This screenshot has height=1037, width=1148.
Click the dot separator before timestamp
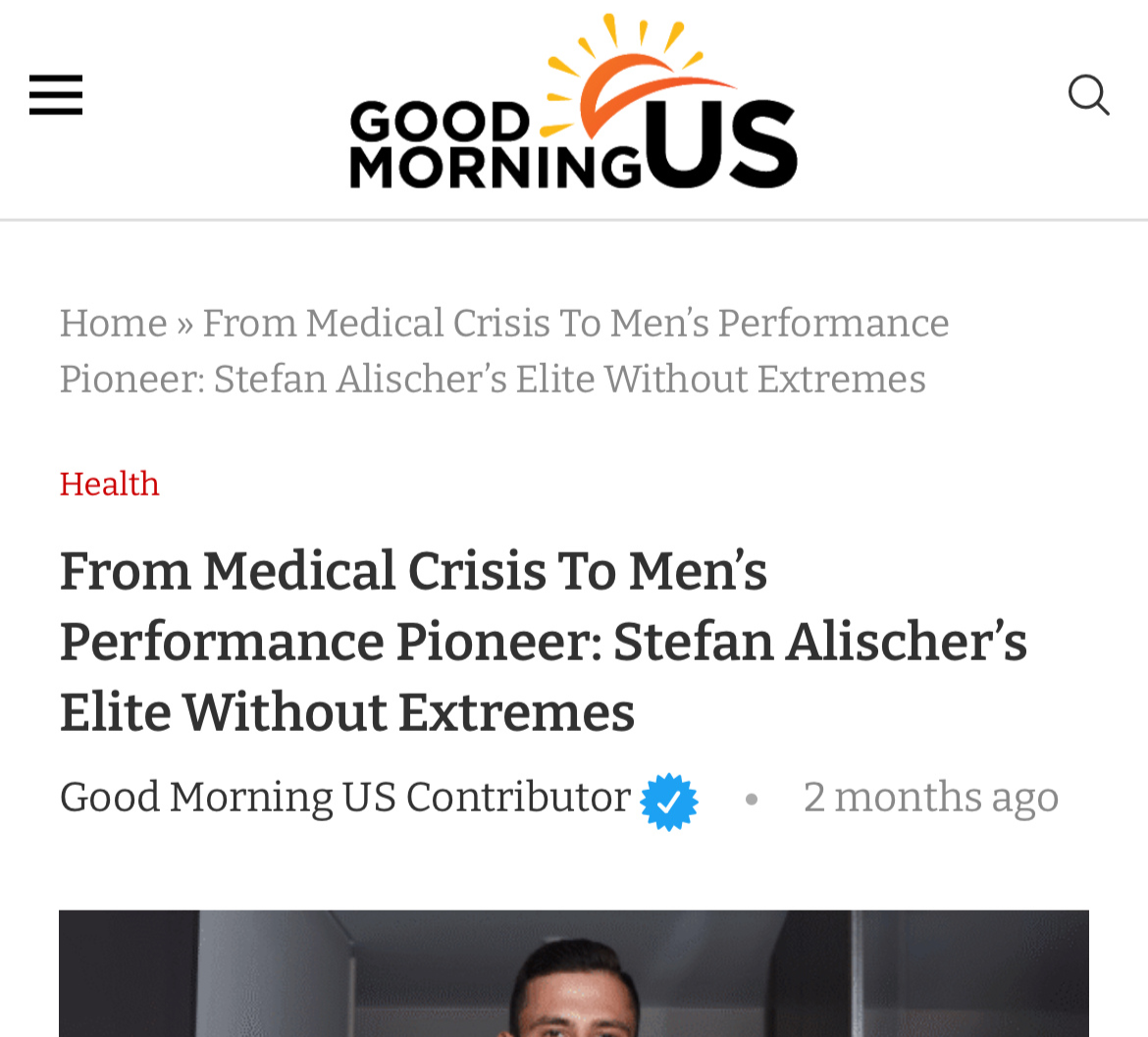tap(752, 800)
